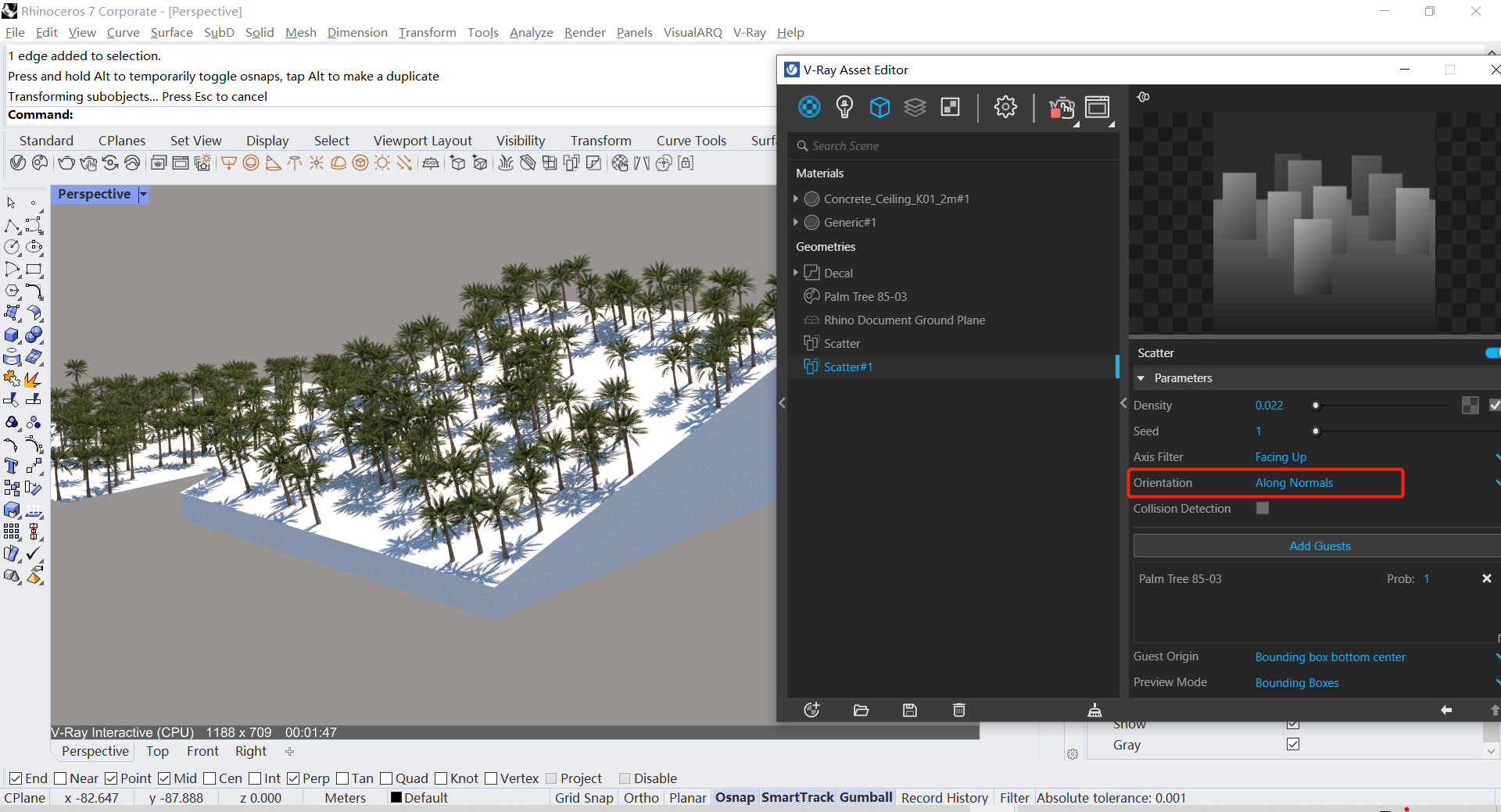Remove Palm Tree 85-03 guest with X

click(x=1486, y=578)
